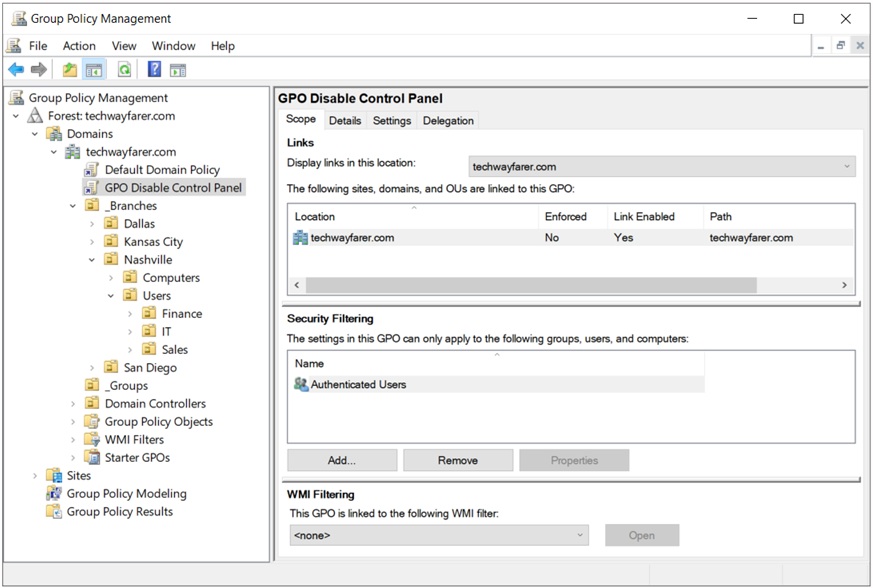Switch to the Delegation tab
Viewport: 873px width, 588px height.
coord(448,120)
